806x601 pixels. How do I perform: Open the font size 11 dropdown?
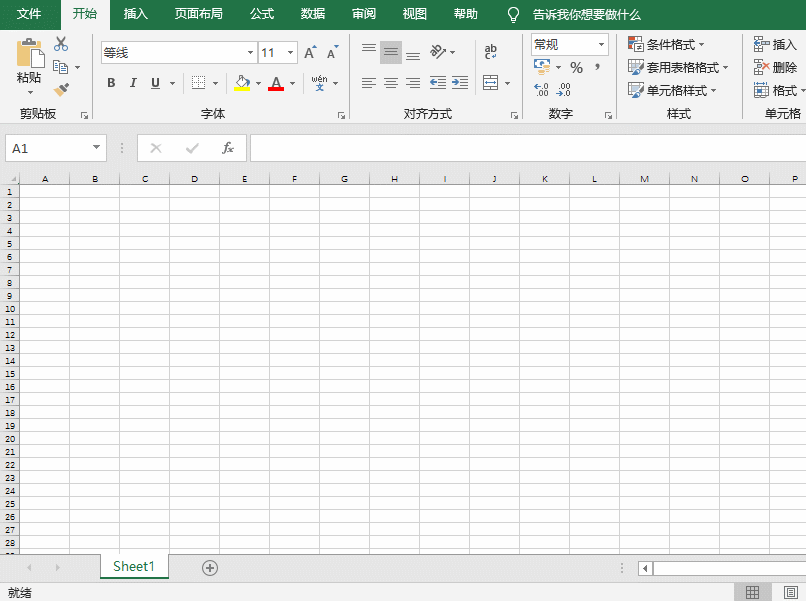pos(290,52)
